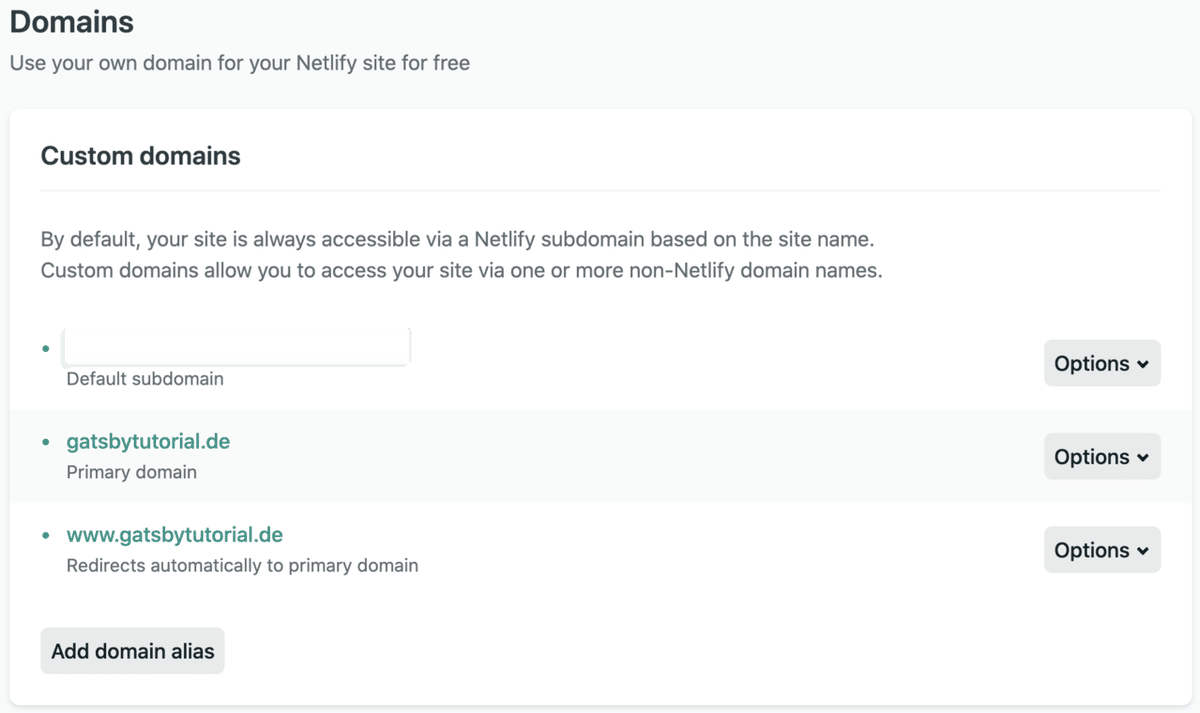This screenshot has height=713, width=1200.
Task: Click the green bullet beside gatsbytutorial.de
Action: (45, 442)
